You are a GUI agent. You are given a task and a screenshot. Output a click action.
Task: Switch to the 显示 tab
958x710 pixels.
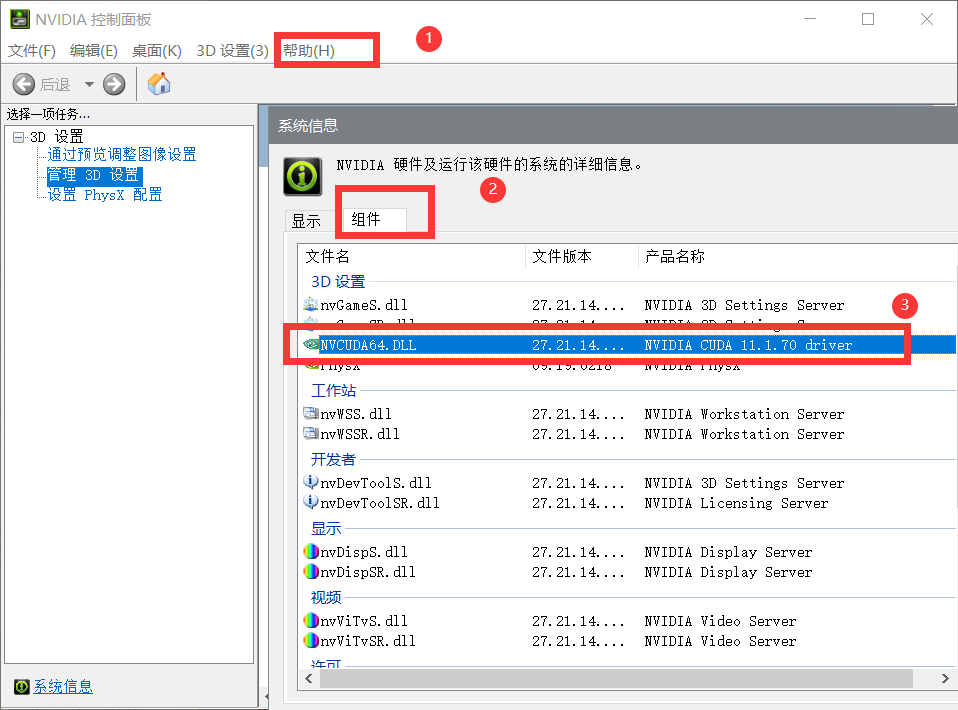tap(306, 221)
